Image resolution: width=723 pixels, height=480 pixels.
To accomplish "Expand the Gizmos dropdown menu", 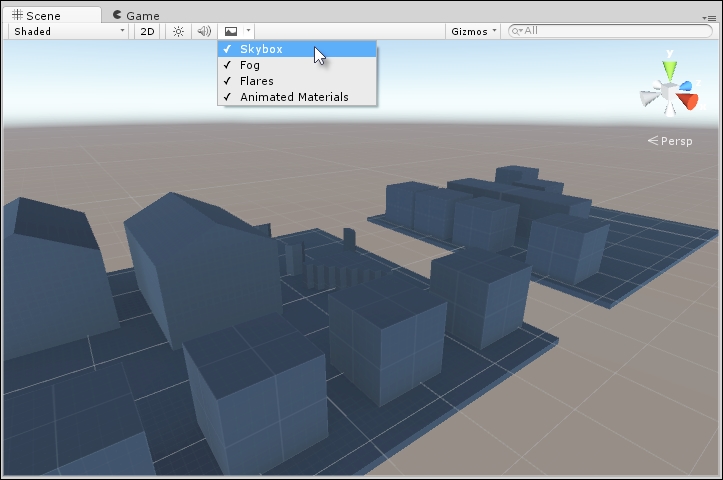I will click(x=474, y=31).
